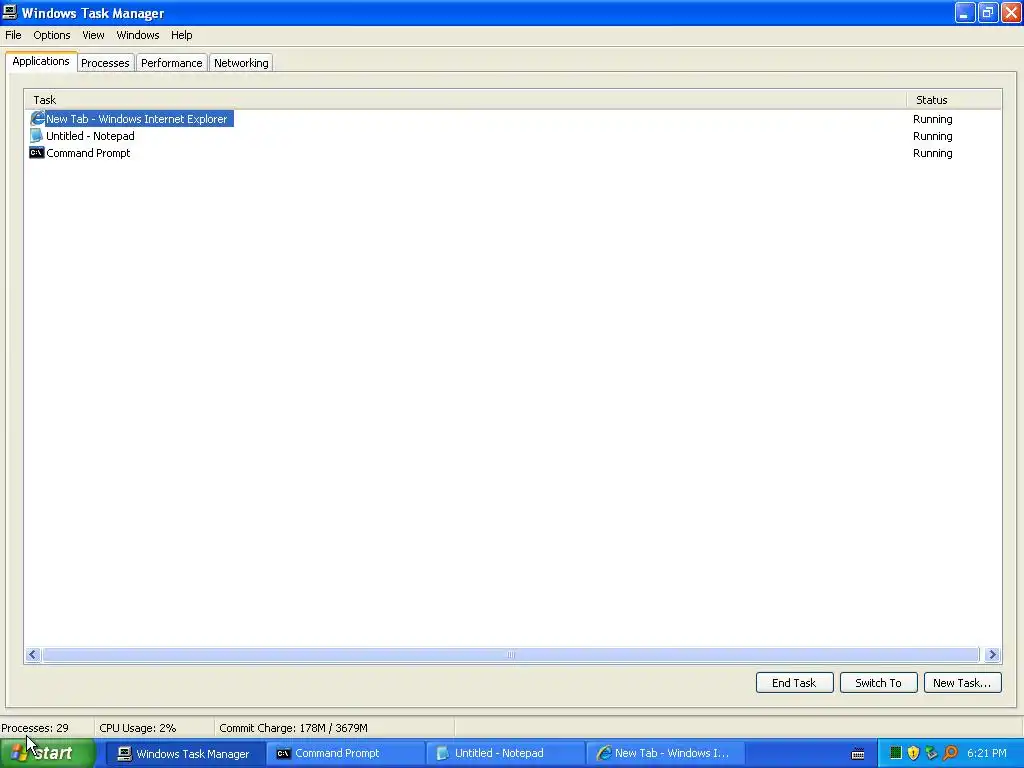Screen dimensions: 1024x768
Task: Open the Start menu
Action: (47, 753)
